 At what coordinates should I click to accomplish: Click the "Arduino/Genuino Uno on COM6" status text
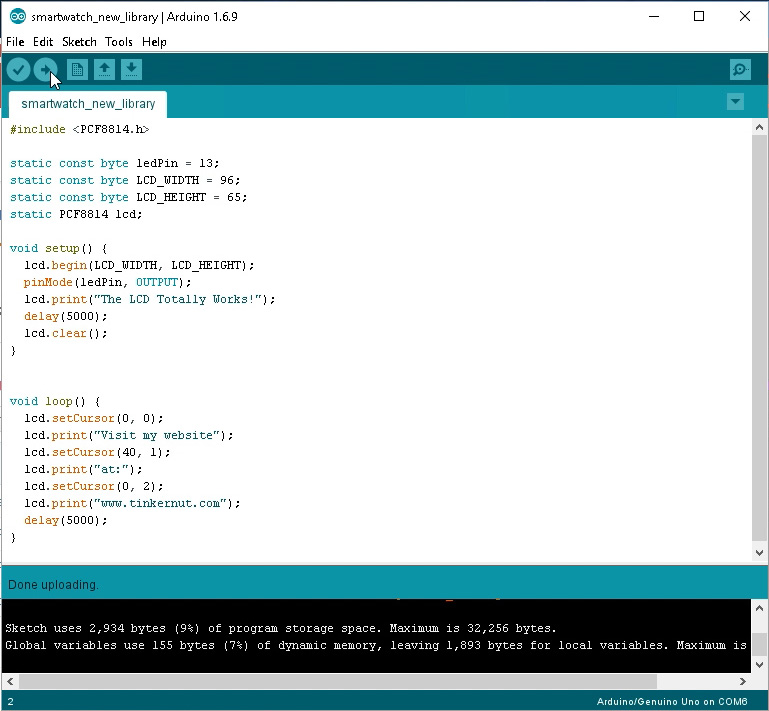pyautogui.click(x=672, y=702)
